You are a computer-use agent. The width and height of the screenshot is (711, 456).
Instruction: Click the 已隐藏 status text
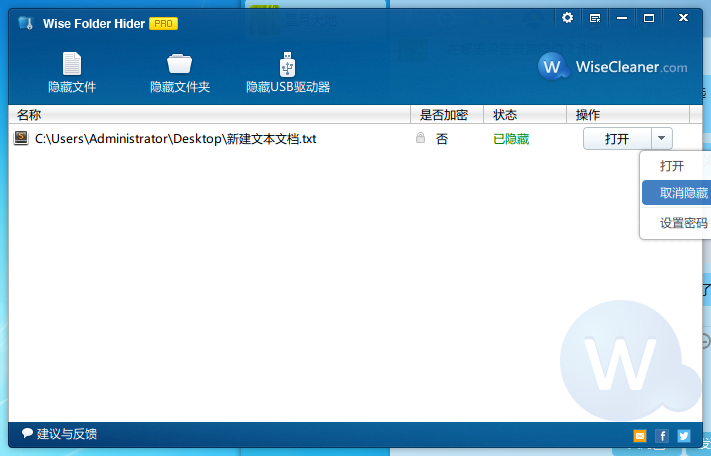coord(511,139)
